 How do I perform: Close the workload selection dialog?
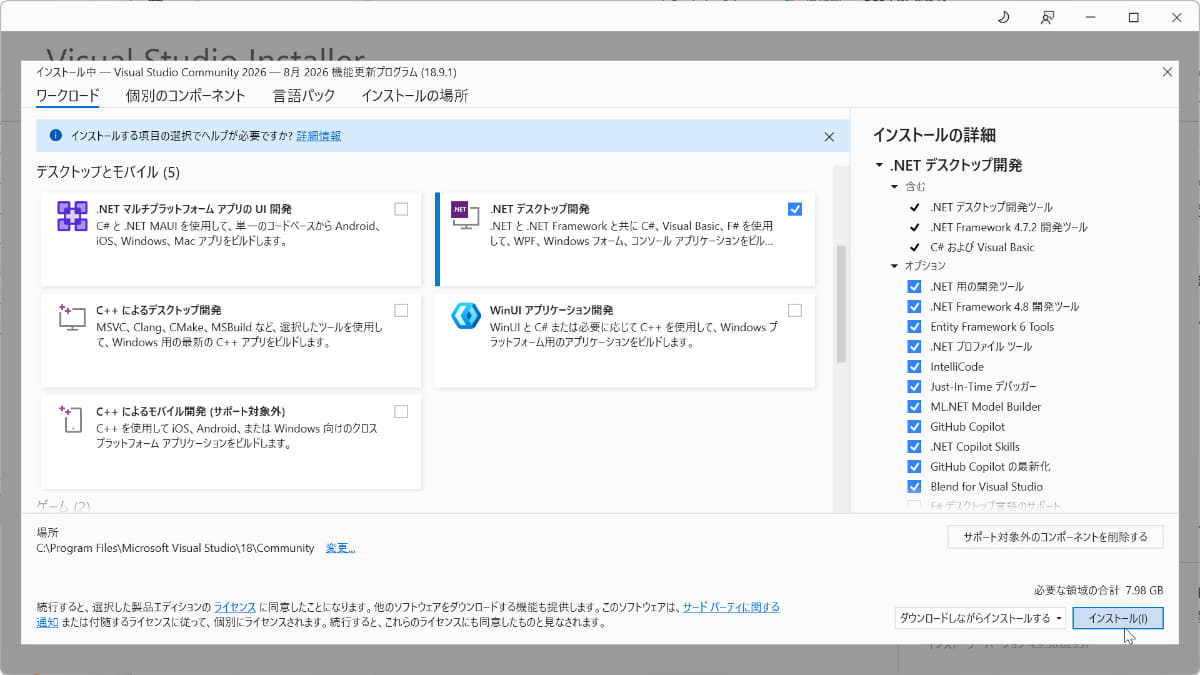(1167, 71)
